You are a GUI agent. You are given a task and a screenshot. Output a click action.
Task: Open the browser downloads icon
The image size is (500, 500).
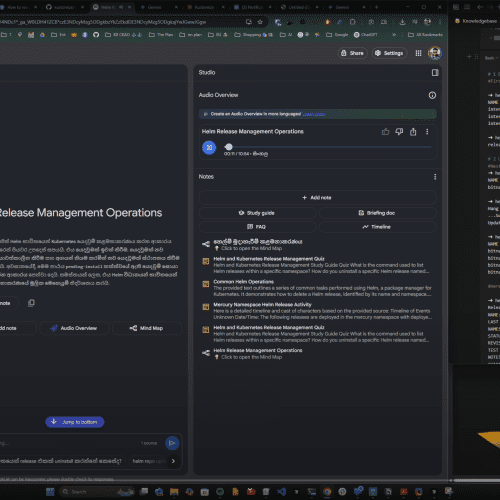402,22
